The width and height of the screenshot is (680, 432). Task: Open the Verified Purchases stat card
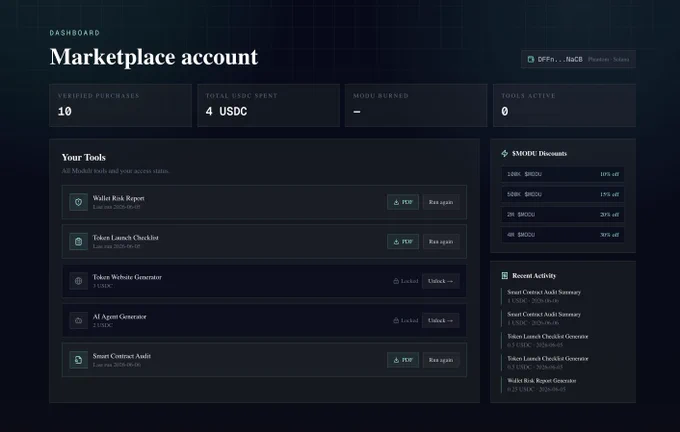(x=121, y=105)
